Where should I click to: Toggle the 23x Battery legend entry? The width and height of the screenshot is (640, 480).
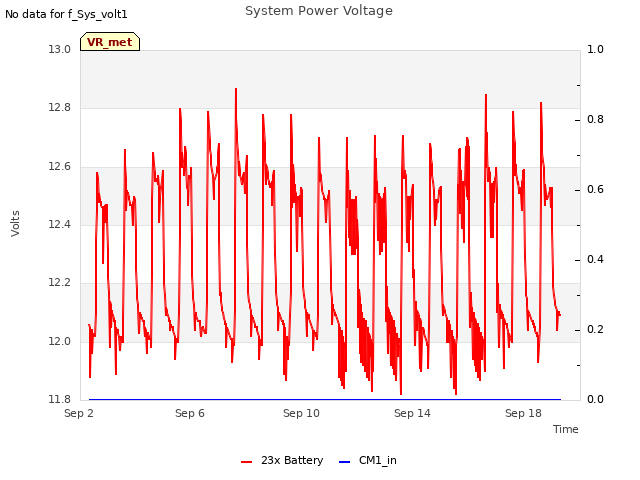click(282, 460)
